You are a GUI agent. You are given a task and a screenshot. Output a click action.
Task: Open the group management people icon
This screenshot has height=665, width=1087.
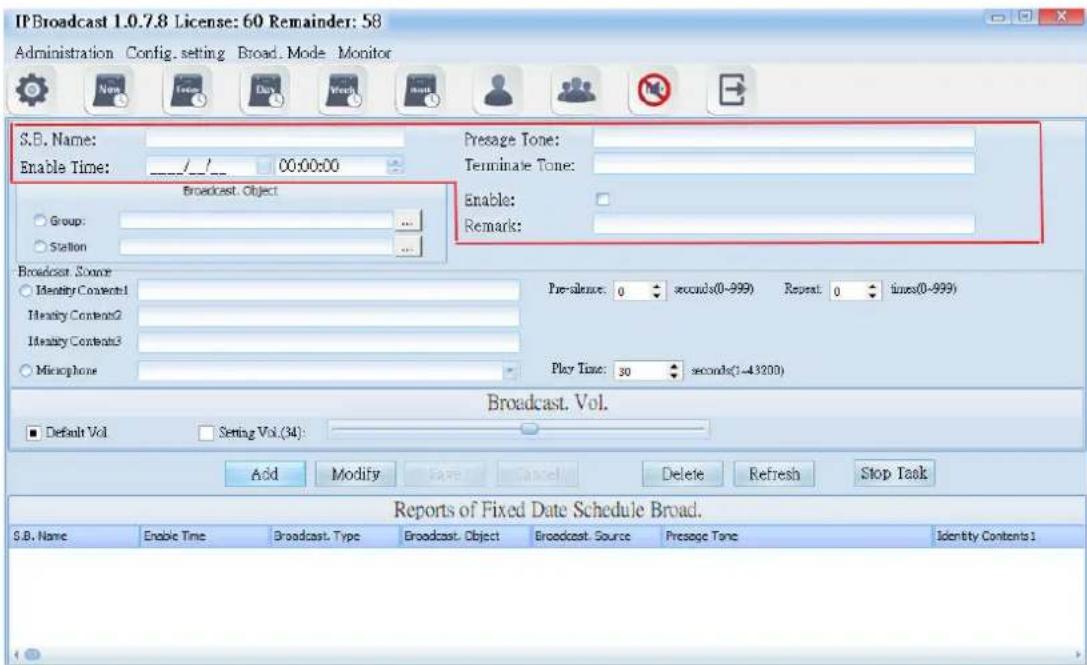576,90
